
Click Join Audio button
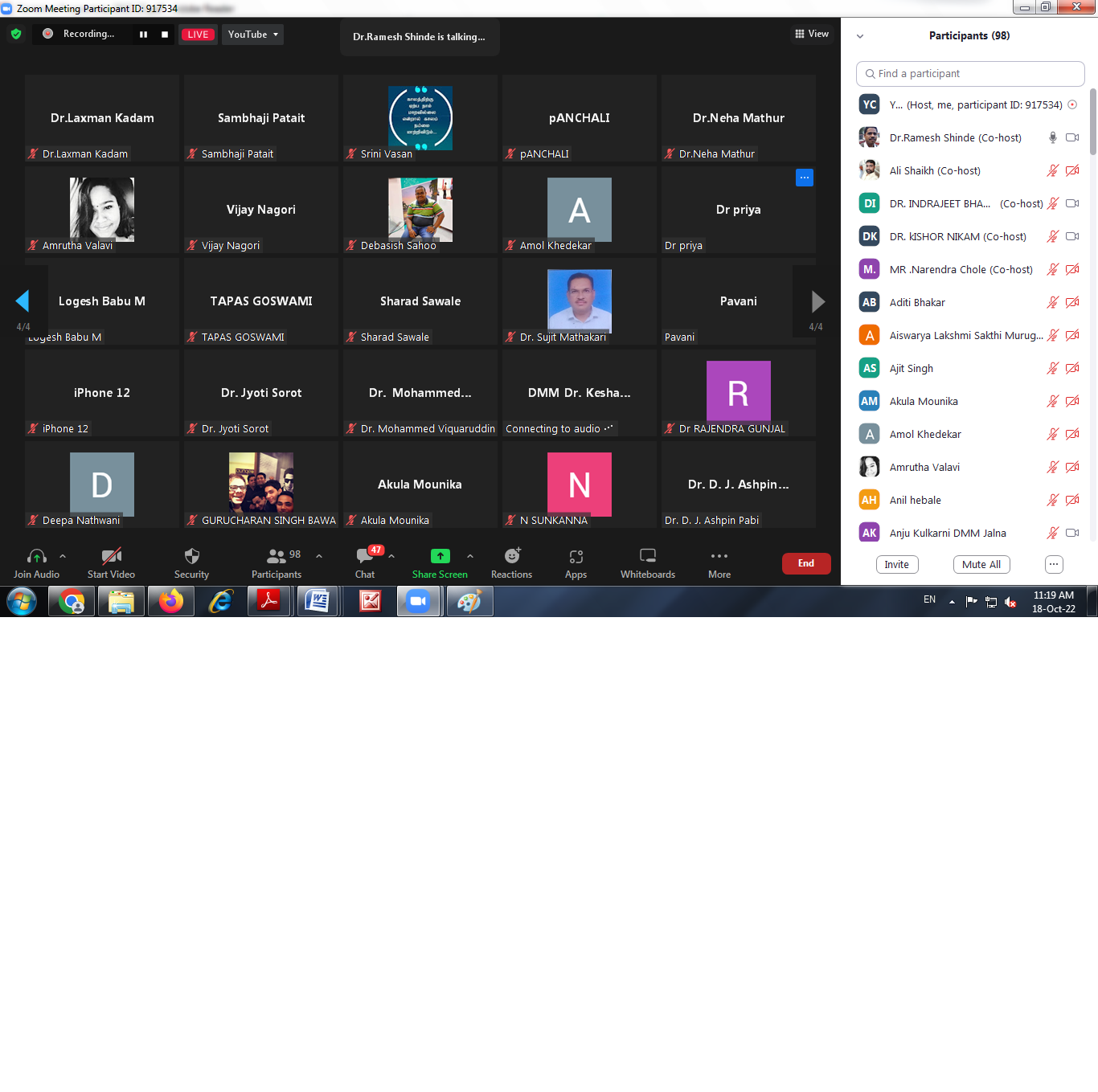point(36,563)
